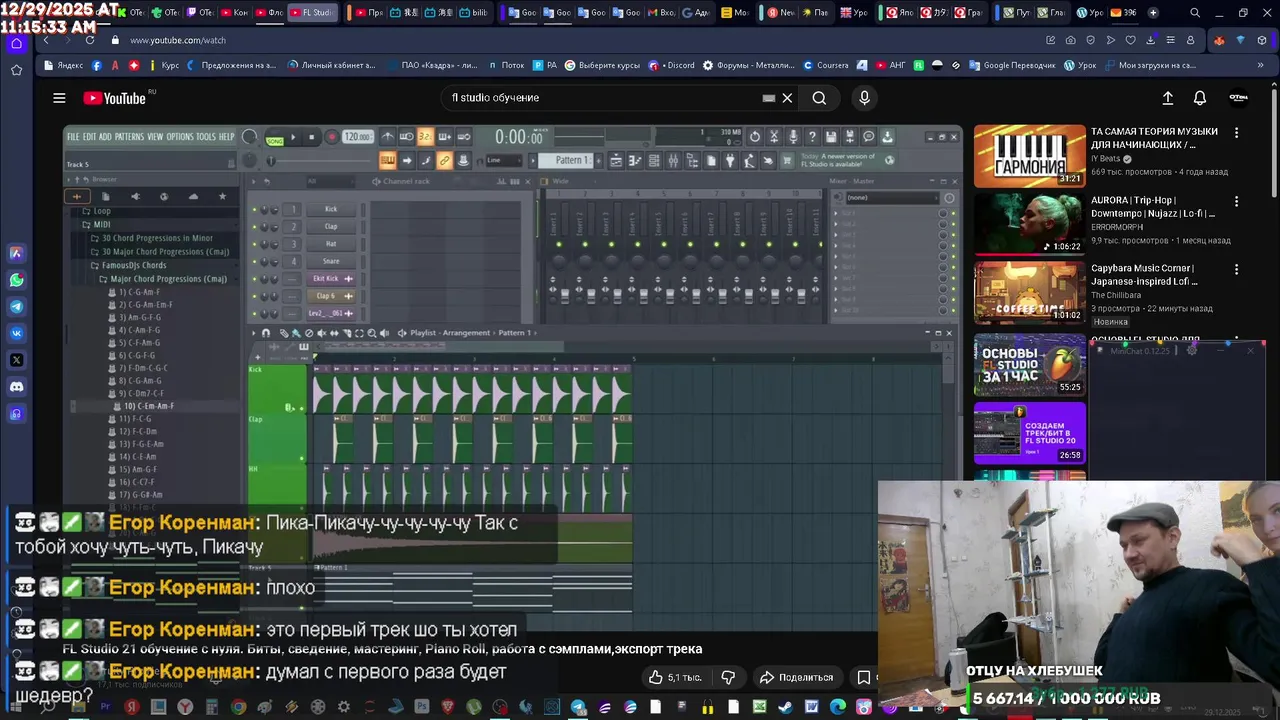Toggle mute LED on Clap 6 channel
This screenshot has height=720, width=1280.
click(254, 296)
